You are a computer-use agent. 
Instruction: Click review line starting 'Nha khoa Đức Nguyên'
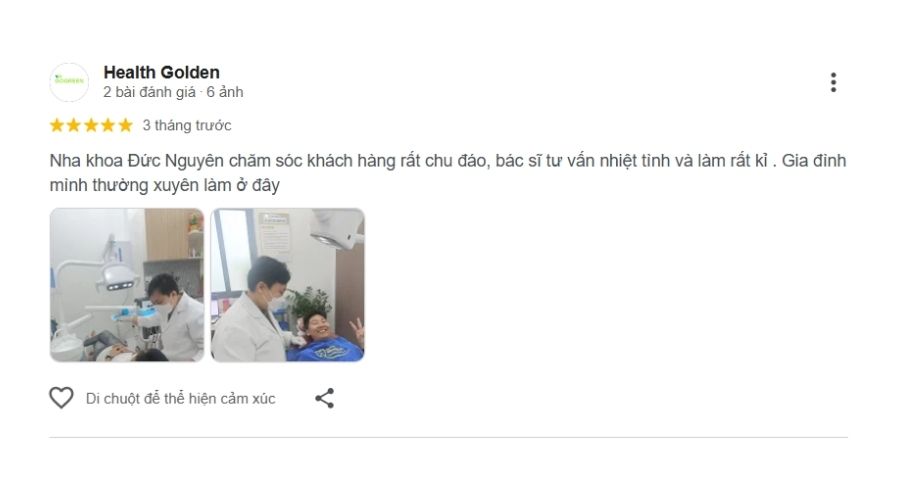pyautogui.click(x=448, y=161)
